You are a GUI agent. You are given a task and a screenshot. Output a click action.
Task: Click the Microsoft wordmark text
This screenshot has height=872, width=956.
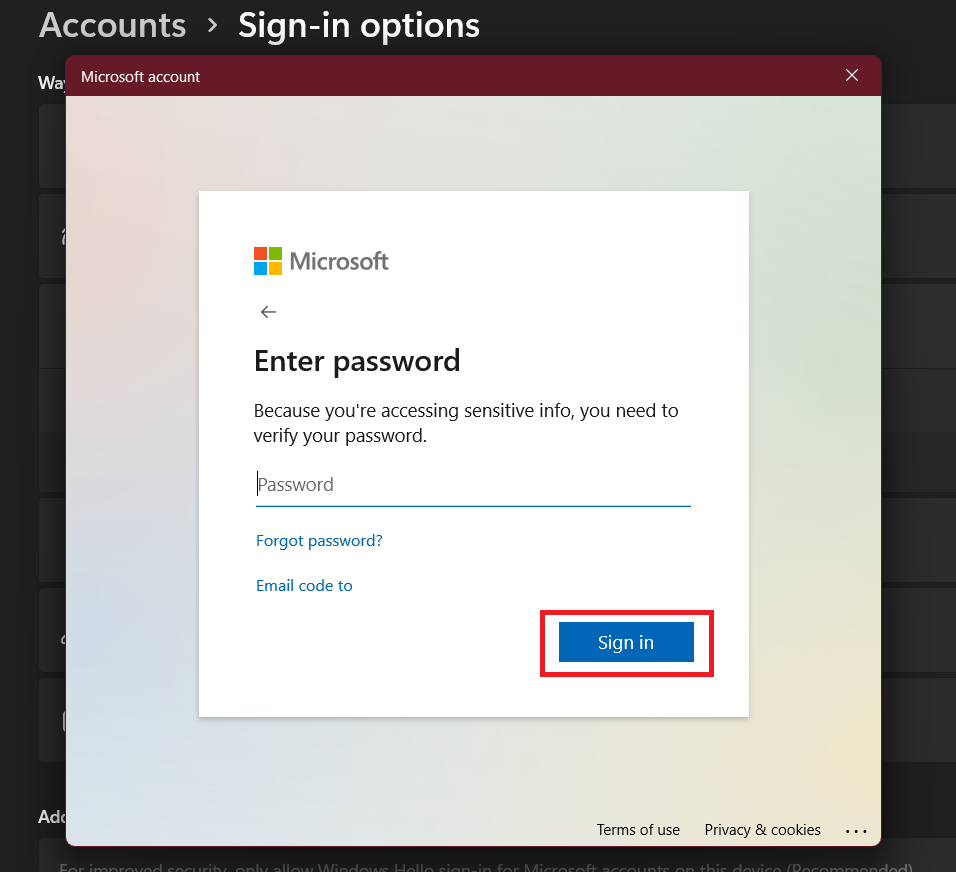339,262
